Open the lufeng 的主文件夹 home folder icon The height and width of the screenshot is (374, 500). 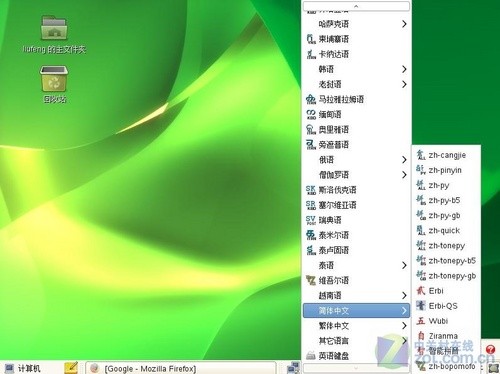tap(54, 27)
